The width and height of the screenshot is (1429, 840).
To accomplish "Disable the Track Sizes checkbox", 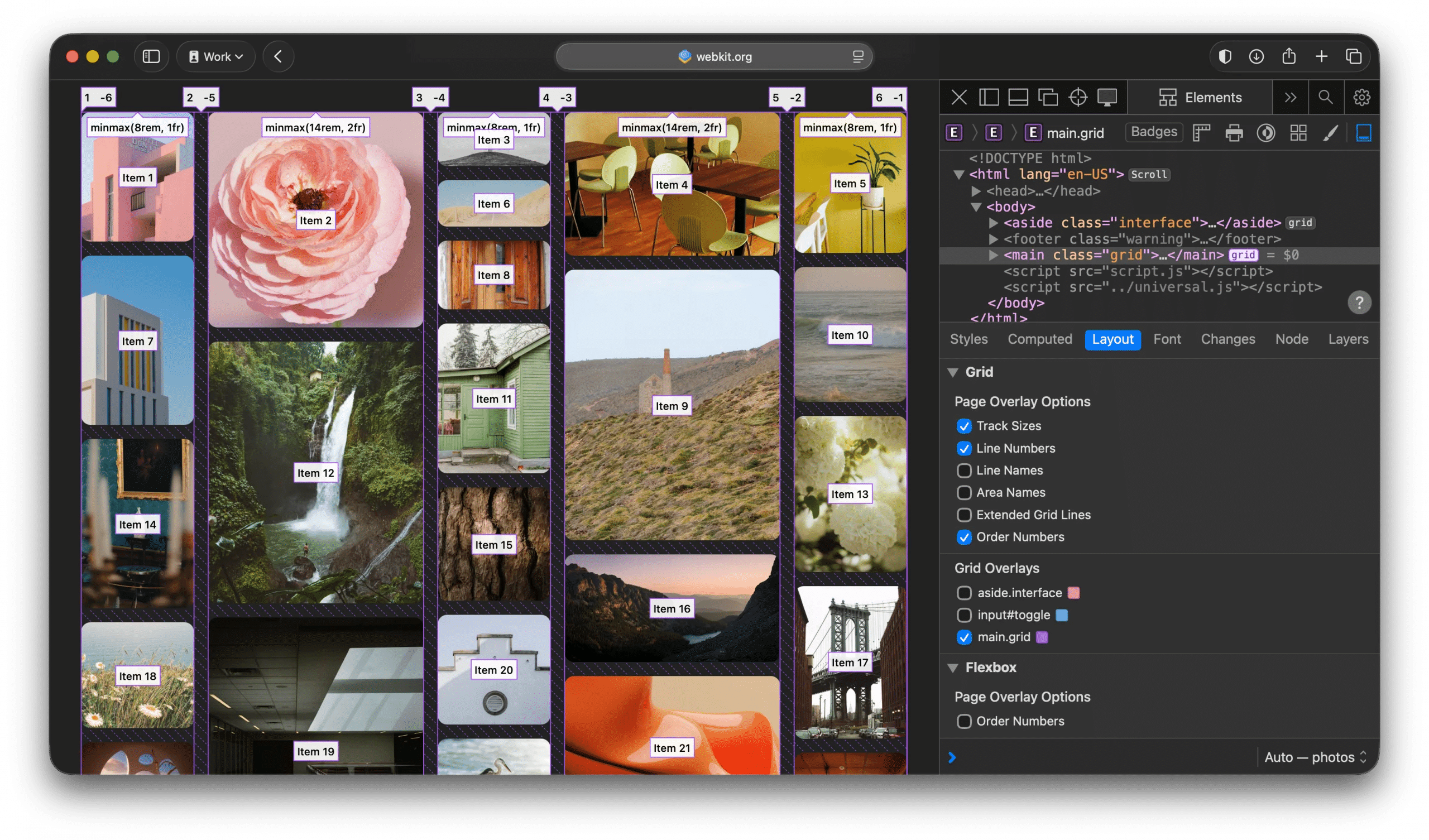I will pos(964,426).
